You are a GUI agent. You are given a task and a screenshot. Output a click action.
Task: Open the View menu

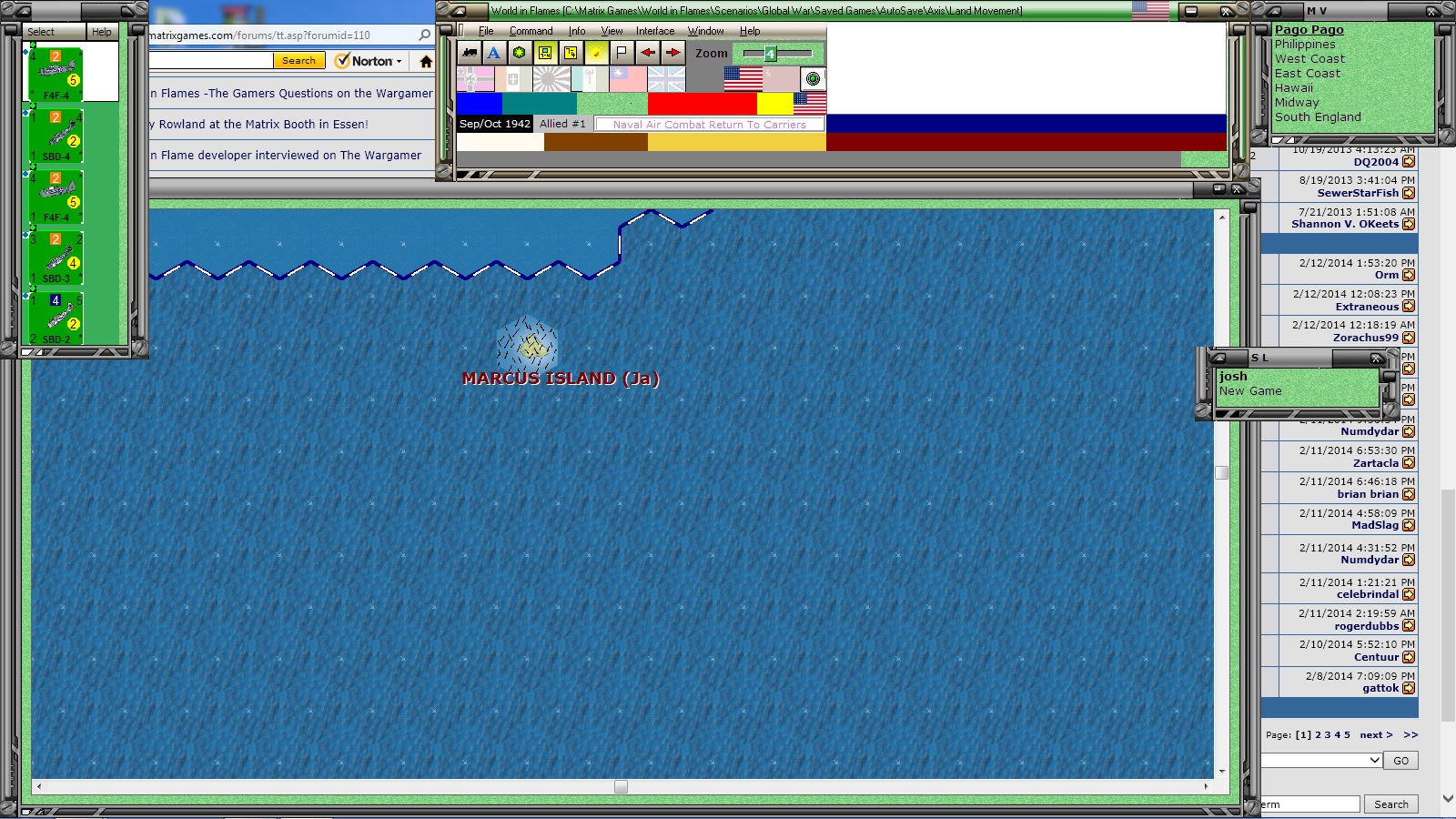[x=612, y=31]
